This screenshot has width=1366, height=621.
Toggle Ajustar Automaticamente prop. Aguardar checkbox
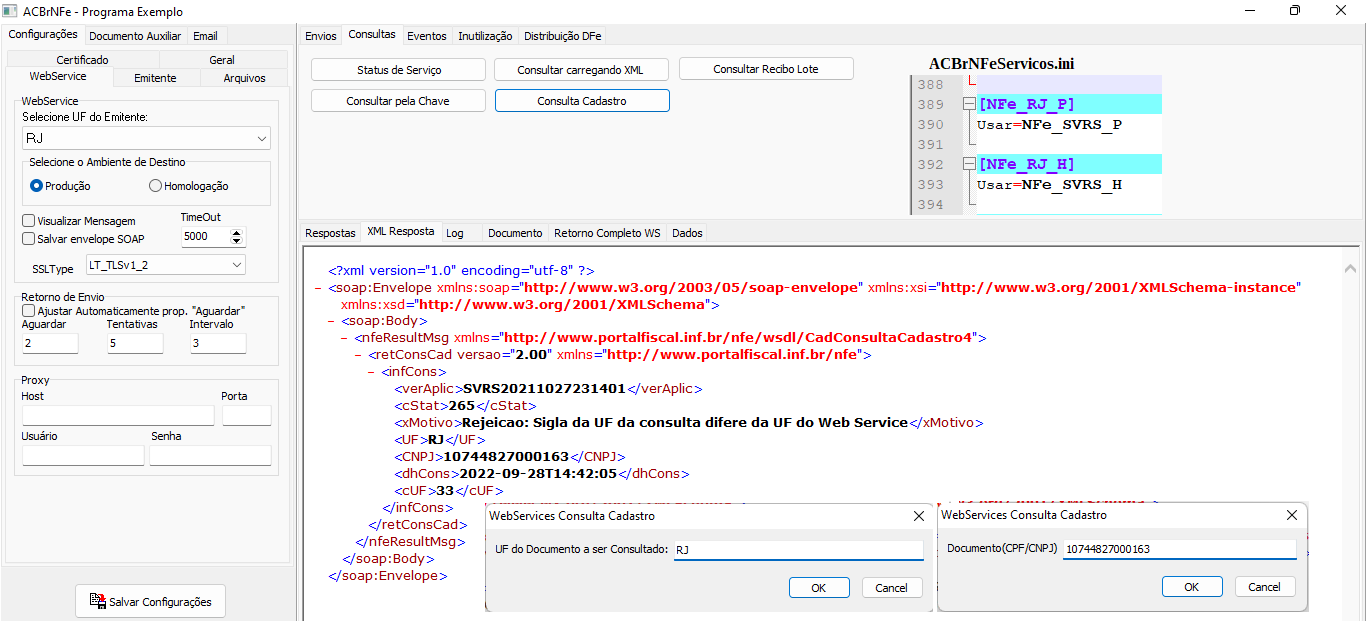(29, 311)
